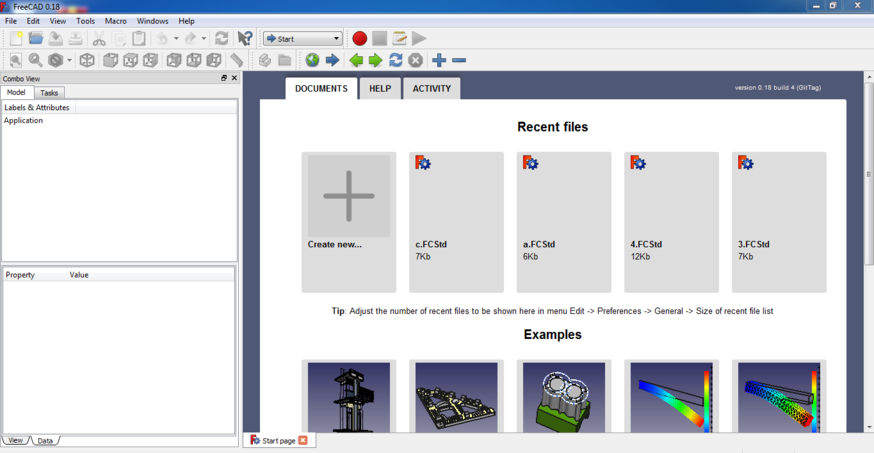874x453 pixels.
Task: Open the green block with rings example
Action: pos(564,397)
